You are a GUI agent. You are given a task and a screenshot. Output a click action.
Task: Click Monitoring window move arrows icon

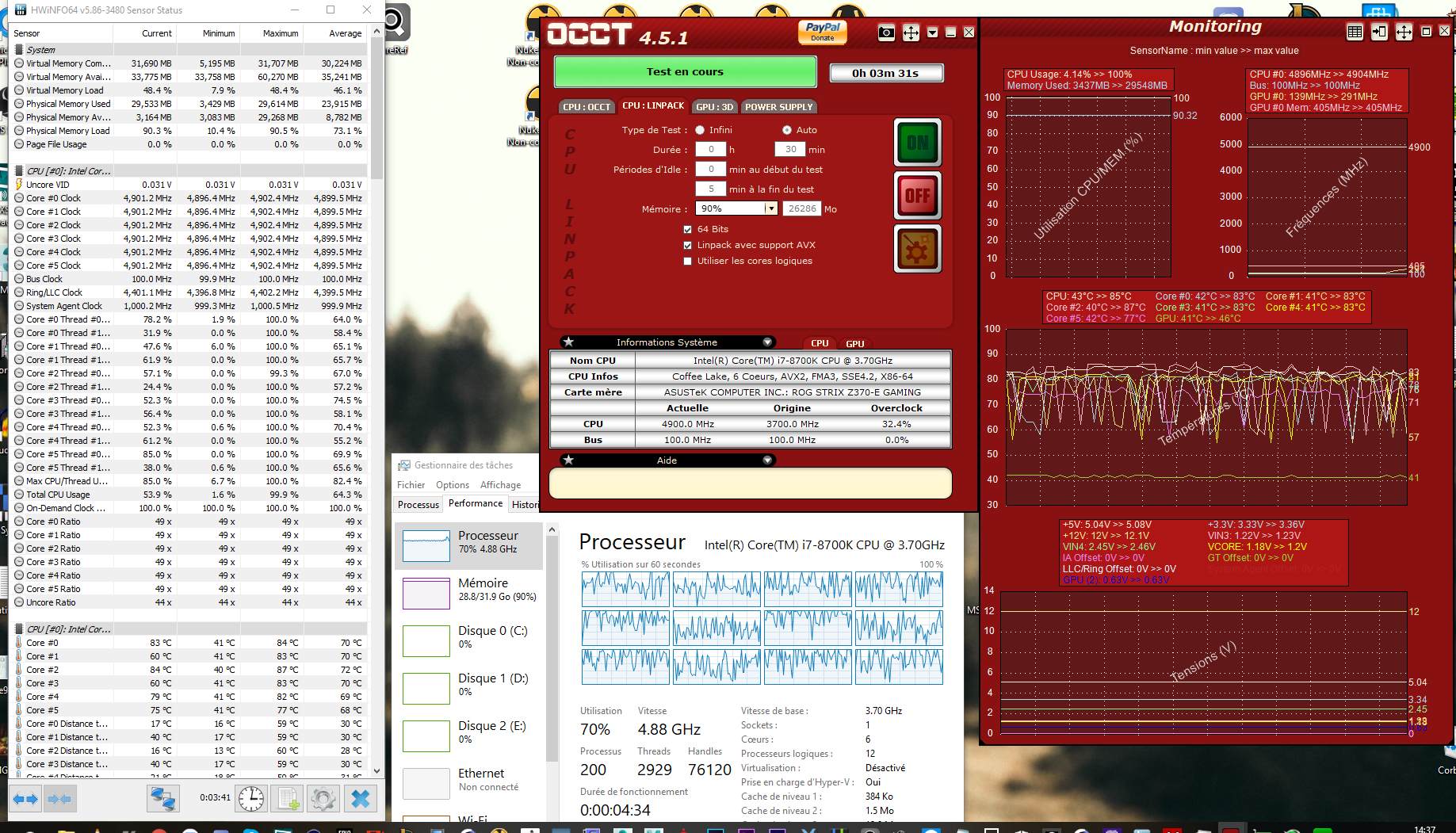(1404, 32)
